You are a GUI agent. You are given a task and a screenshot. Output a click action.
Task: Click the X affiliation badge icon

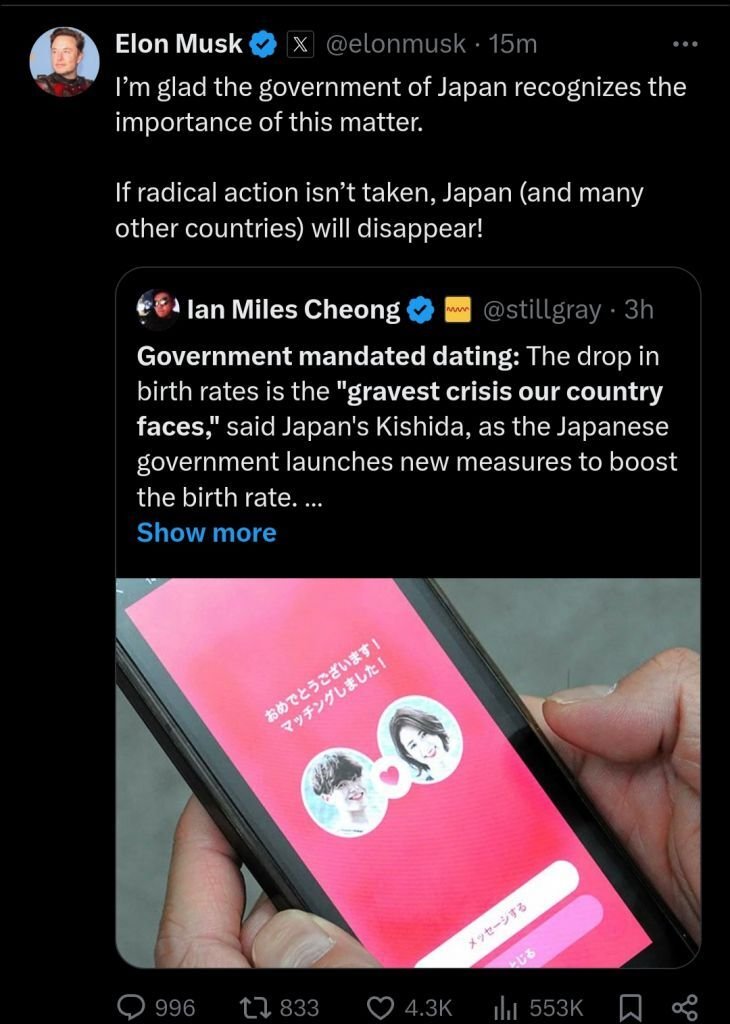pyautogui.click(x=300, y=44)
